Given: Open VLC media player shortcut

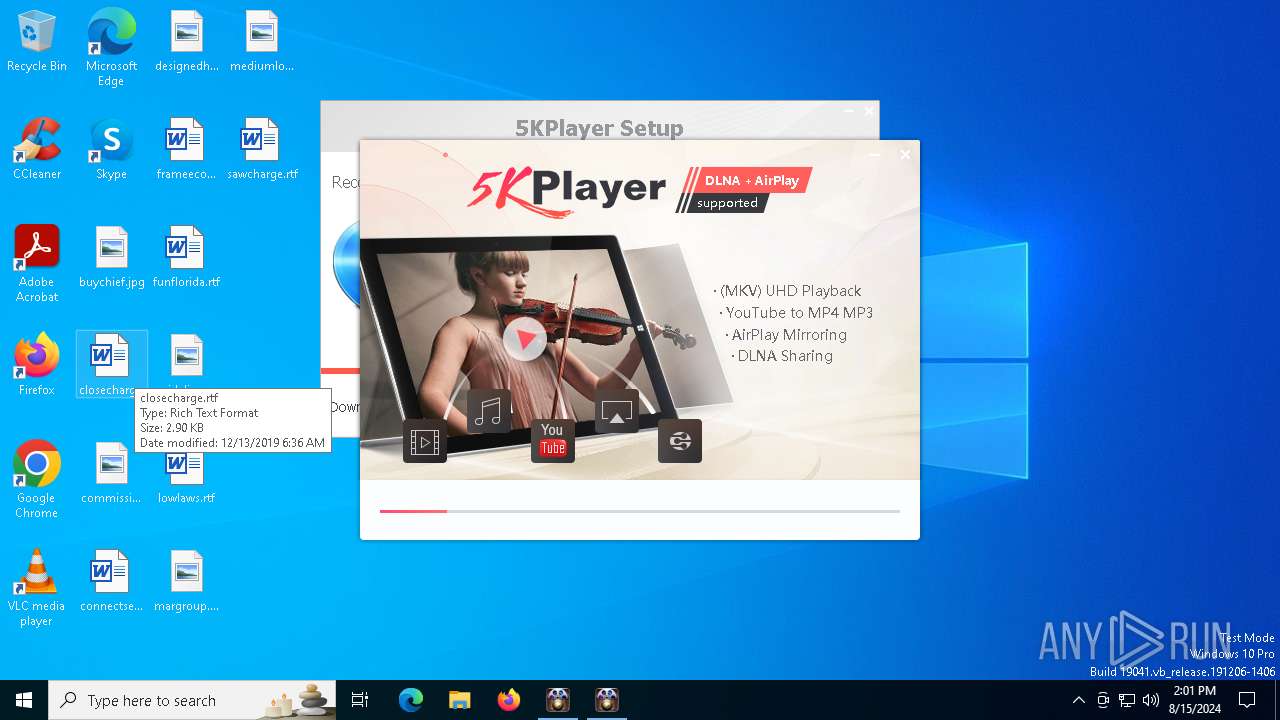Looking at the screenshot, I should [x=37, y=588].
